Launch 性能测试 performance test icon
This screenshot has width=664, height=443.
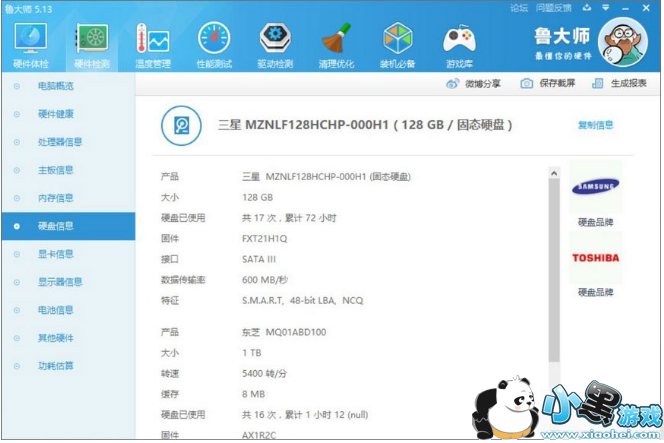pyautogui.click(x=214, y=38)
